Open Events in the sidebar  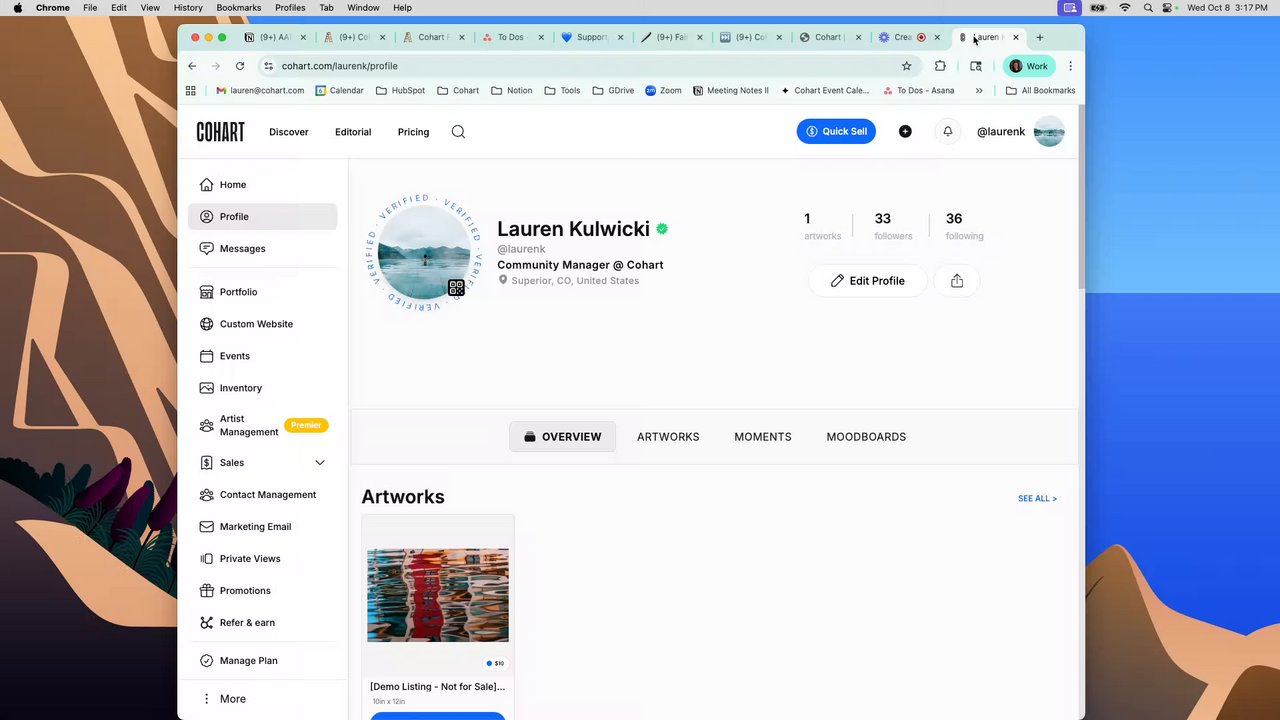coord(262,356)
